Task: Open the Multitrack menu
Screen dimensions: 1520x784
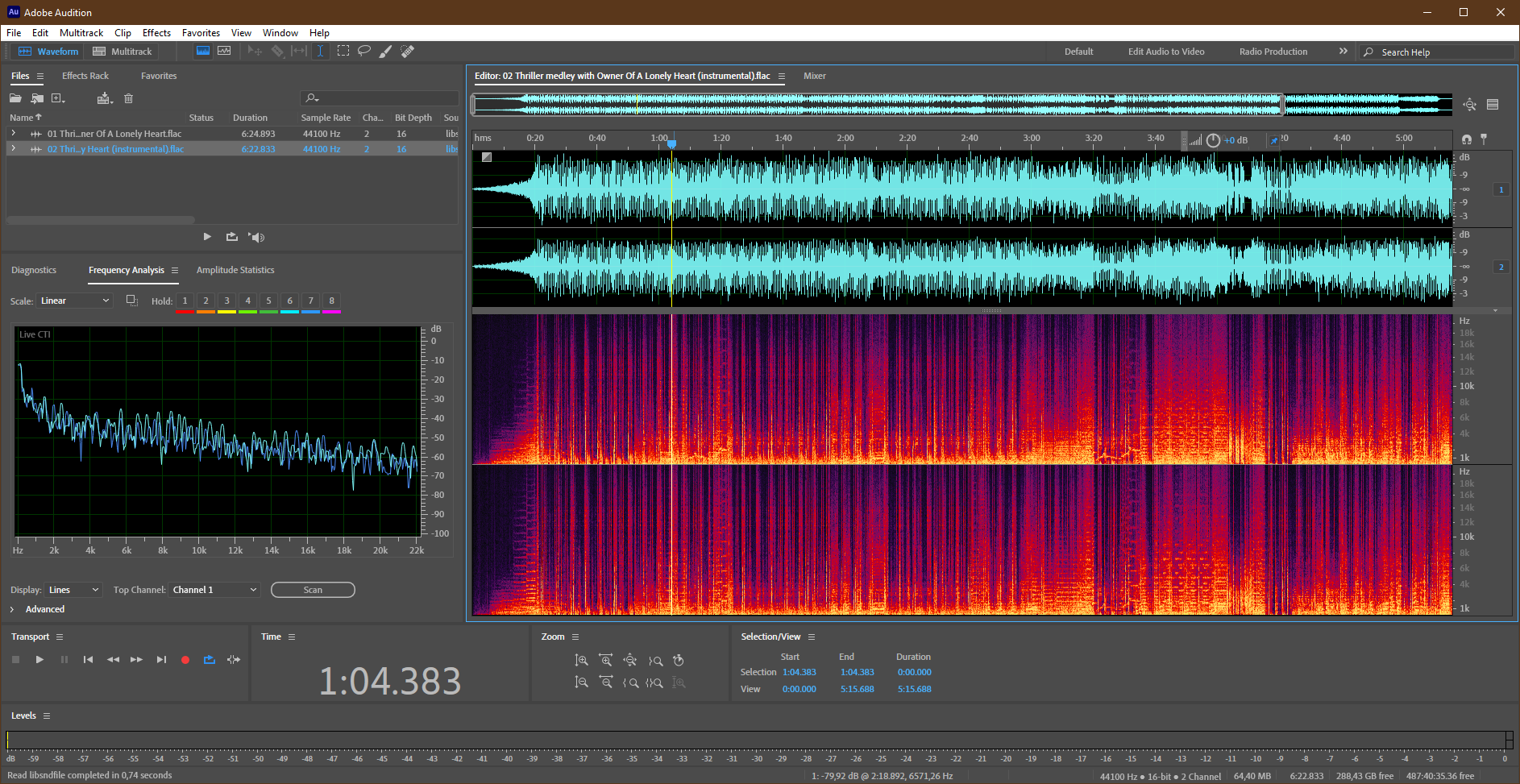Action: tap(81, 33)
